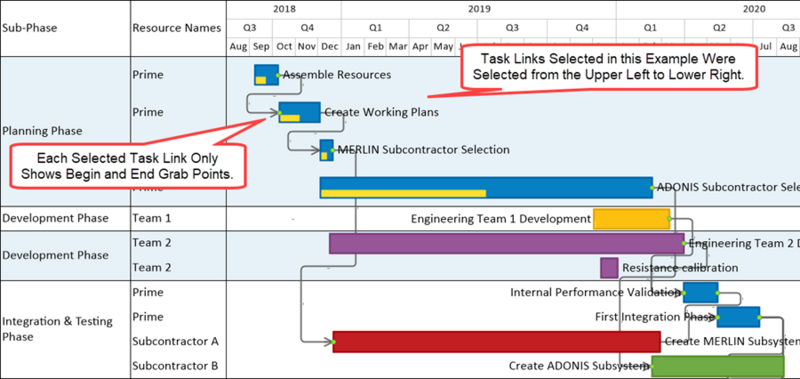This screenshot has width=800, height=379.
Task: Select the First Integration Phase bar
Action: coord(738,317)
